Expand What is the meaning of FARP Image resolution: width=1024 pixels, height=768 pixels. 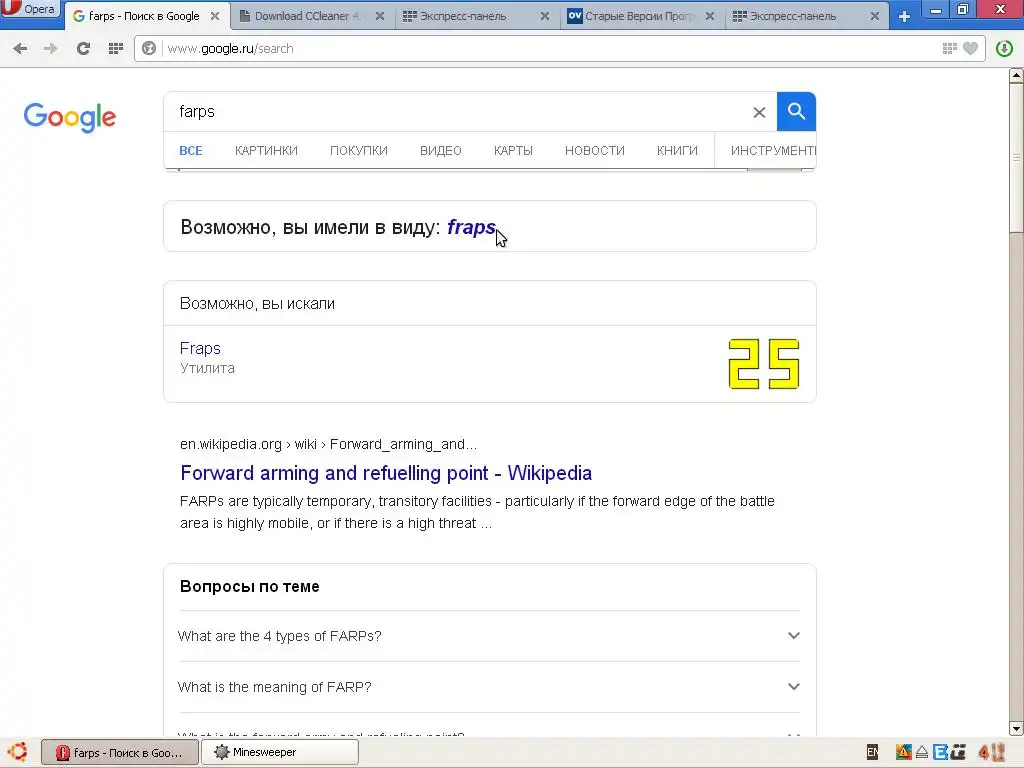[x=489, y=687]
